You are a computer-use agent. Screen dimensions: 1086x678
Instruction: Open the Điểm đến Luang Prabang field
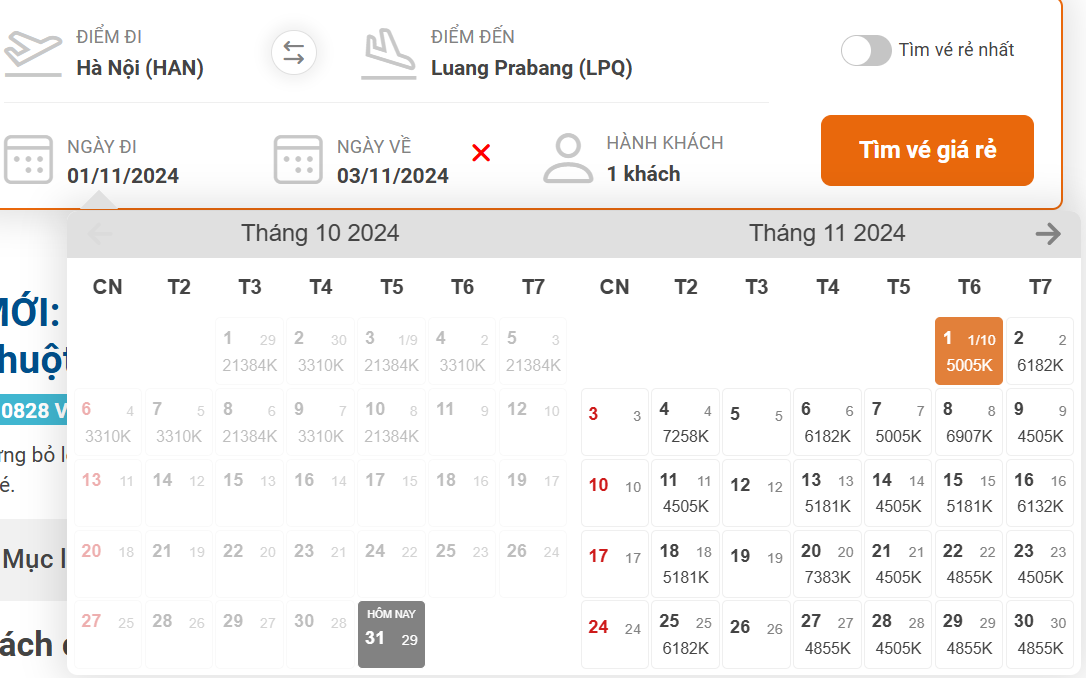coord(531,68)
